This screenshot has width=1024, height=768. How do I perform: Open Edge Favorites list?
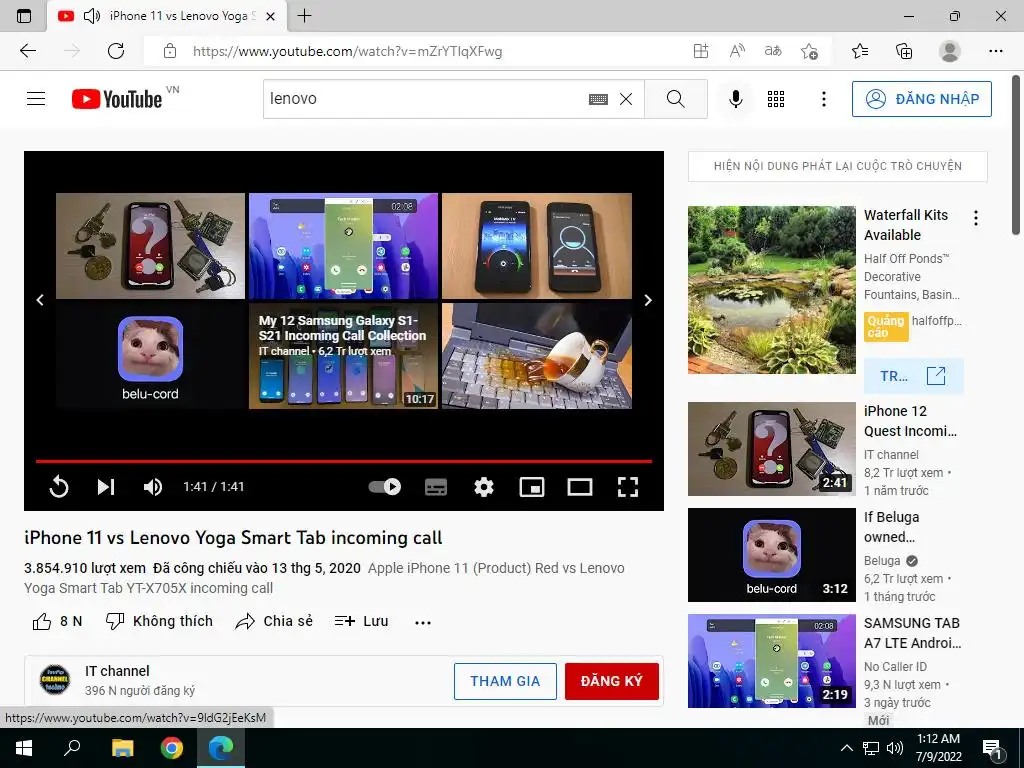860,51
